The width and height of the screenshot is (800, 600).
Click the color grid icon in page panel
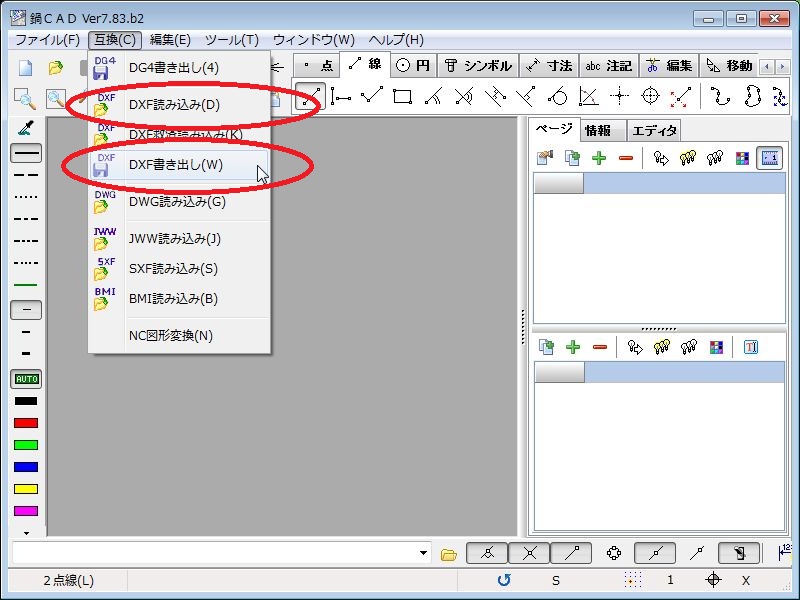coord(742,158)
